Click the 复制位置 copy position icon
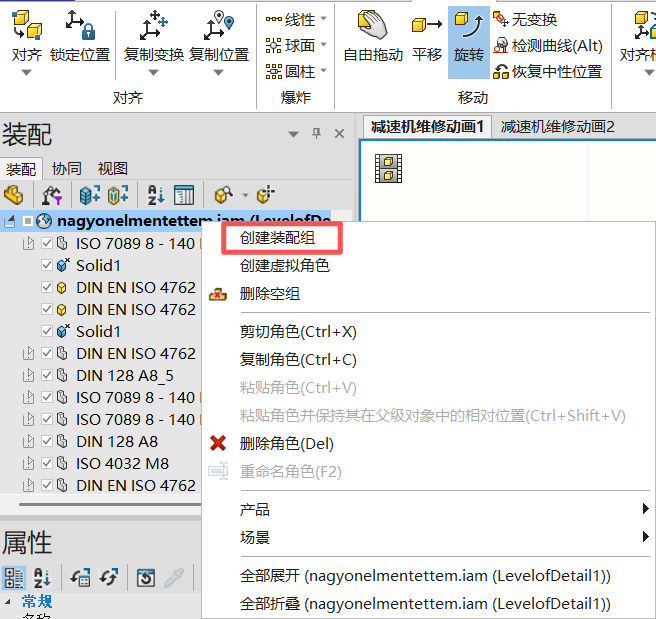The image size is (656, 619). (x=218, y=26)
